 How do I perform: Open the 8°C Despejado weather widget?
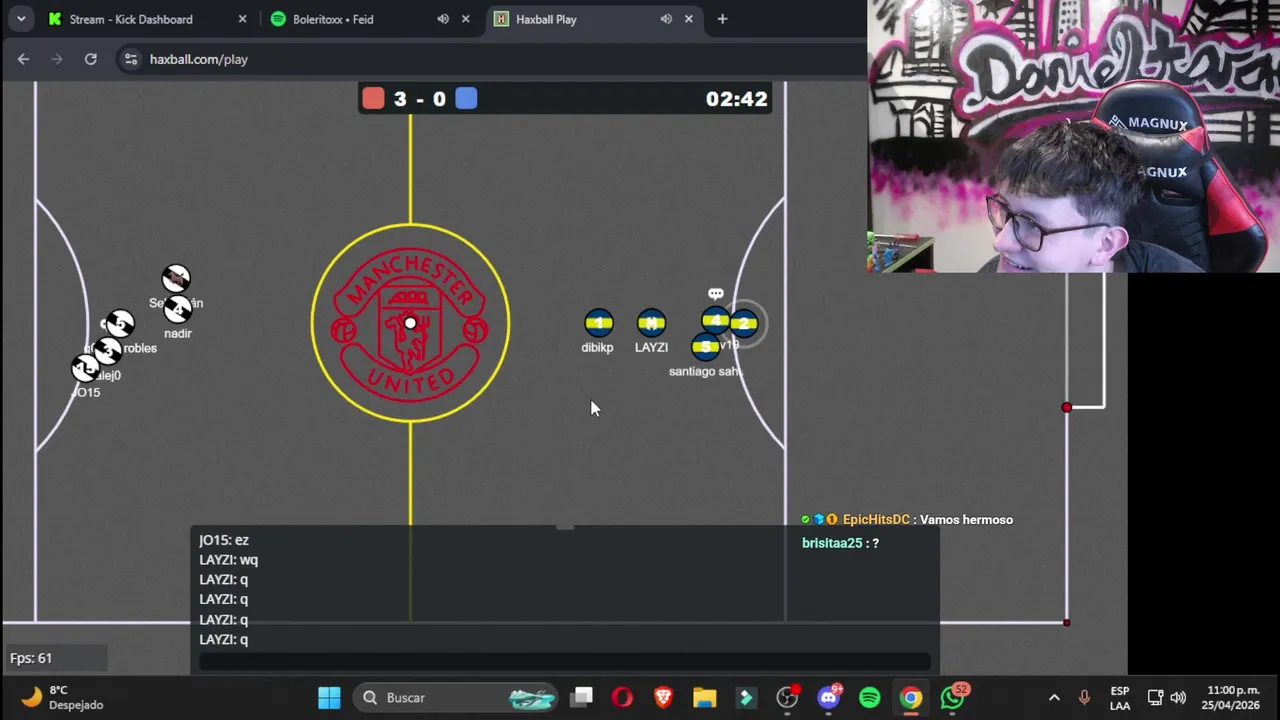(x=62, y=697)
